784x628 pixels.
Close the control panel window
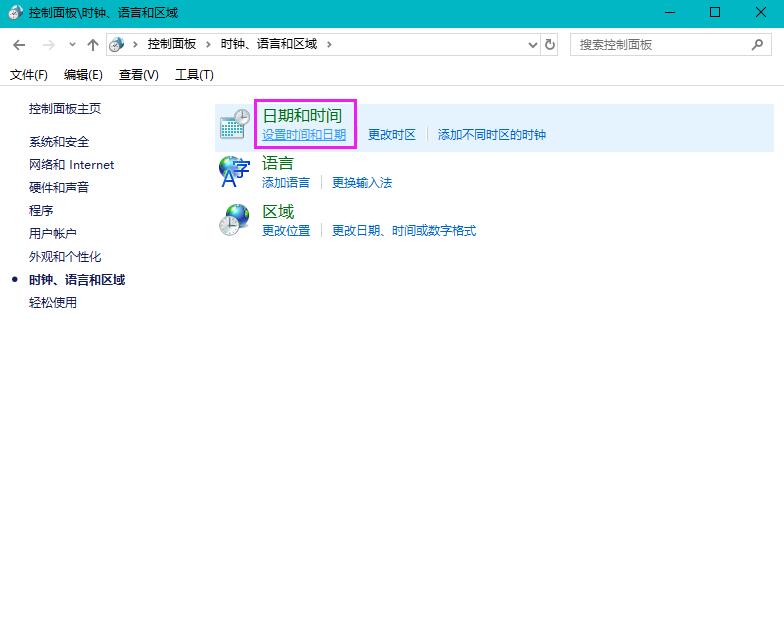[760, 12]
